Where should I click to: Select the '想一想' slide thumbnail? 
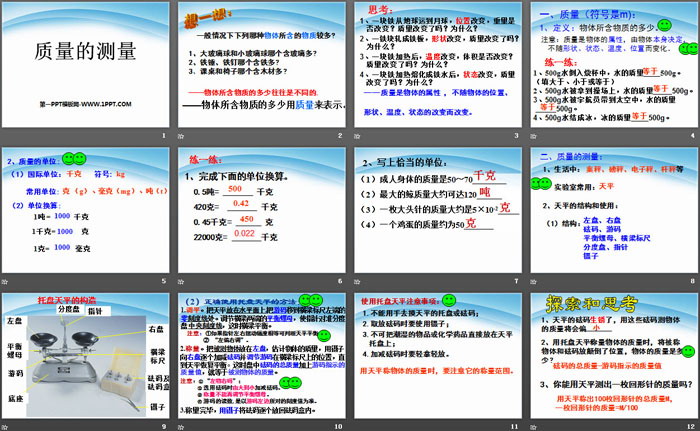point(262,65)
